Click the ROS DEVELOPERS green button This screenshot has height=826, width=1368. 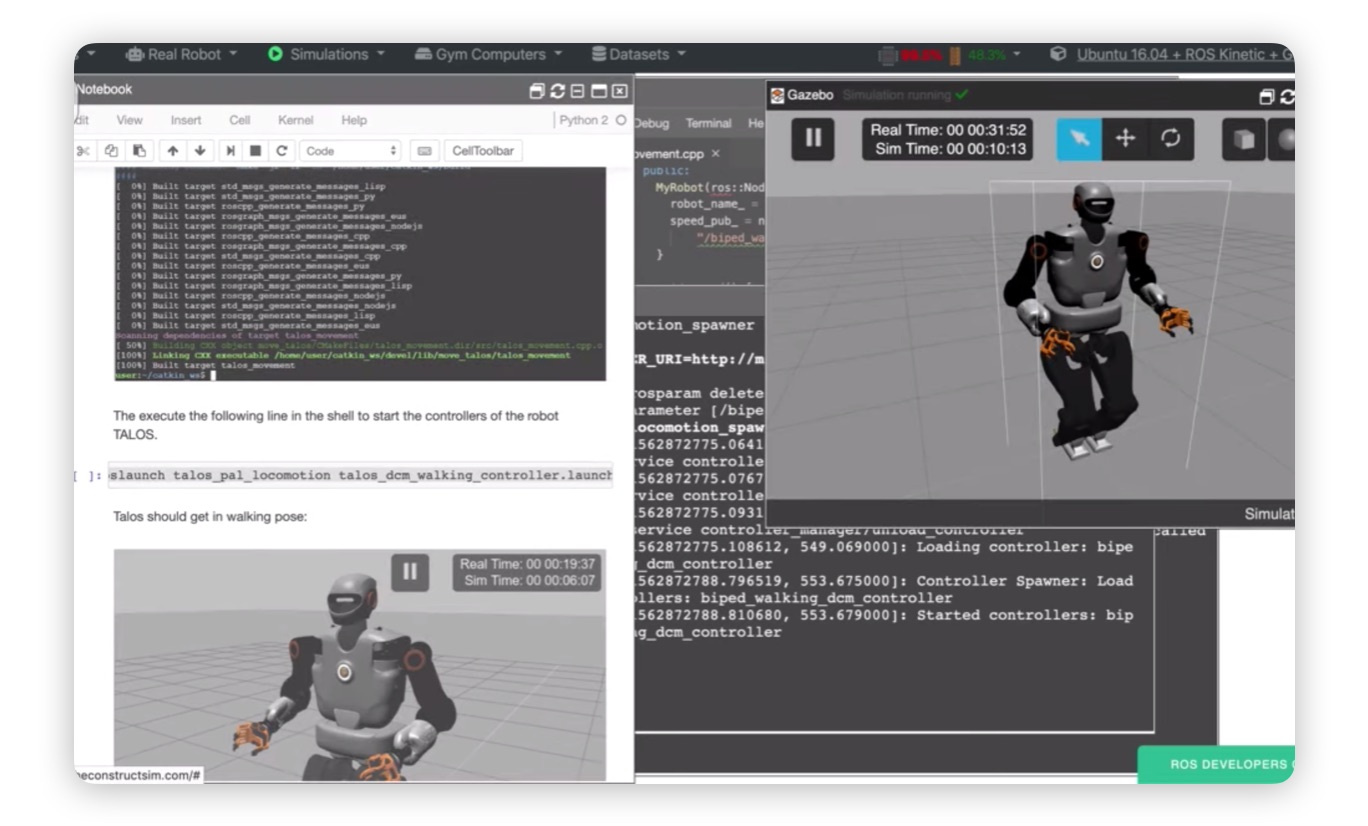click(1216, 764)
